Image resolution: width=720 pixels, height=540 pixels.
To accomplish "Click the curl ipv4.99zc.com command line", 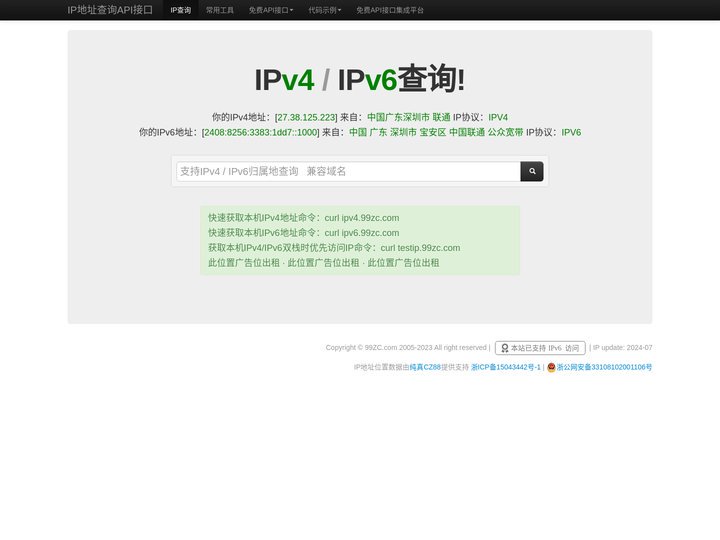I will 304,218.
